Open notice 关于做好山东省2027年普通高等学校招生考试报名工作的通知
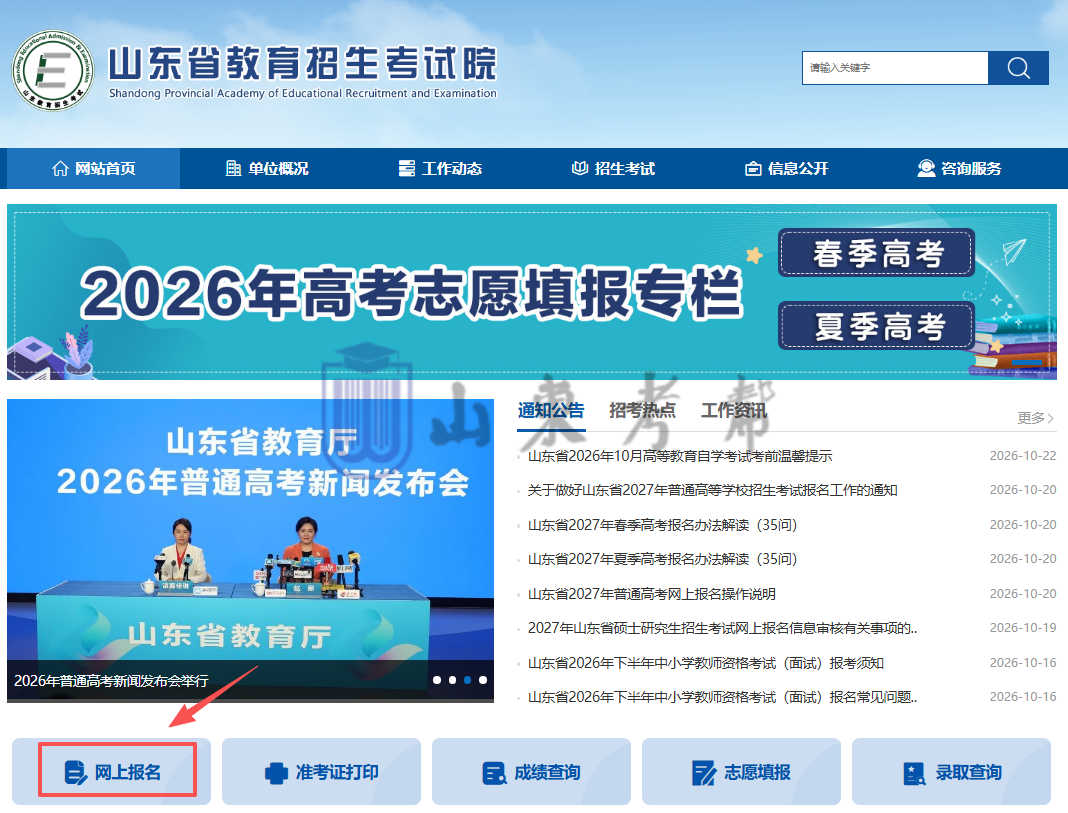The image size is (1068, 813). pyautogui.click(x=712, y=490)
